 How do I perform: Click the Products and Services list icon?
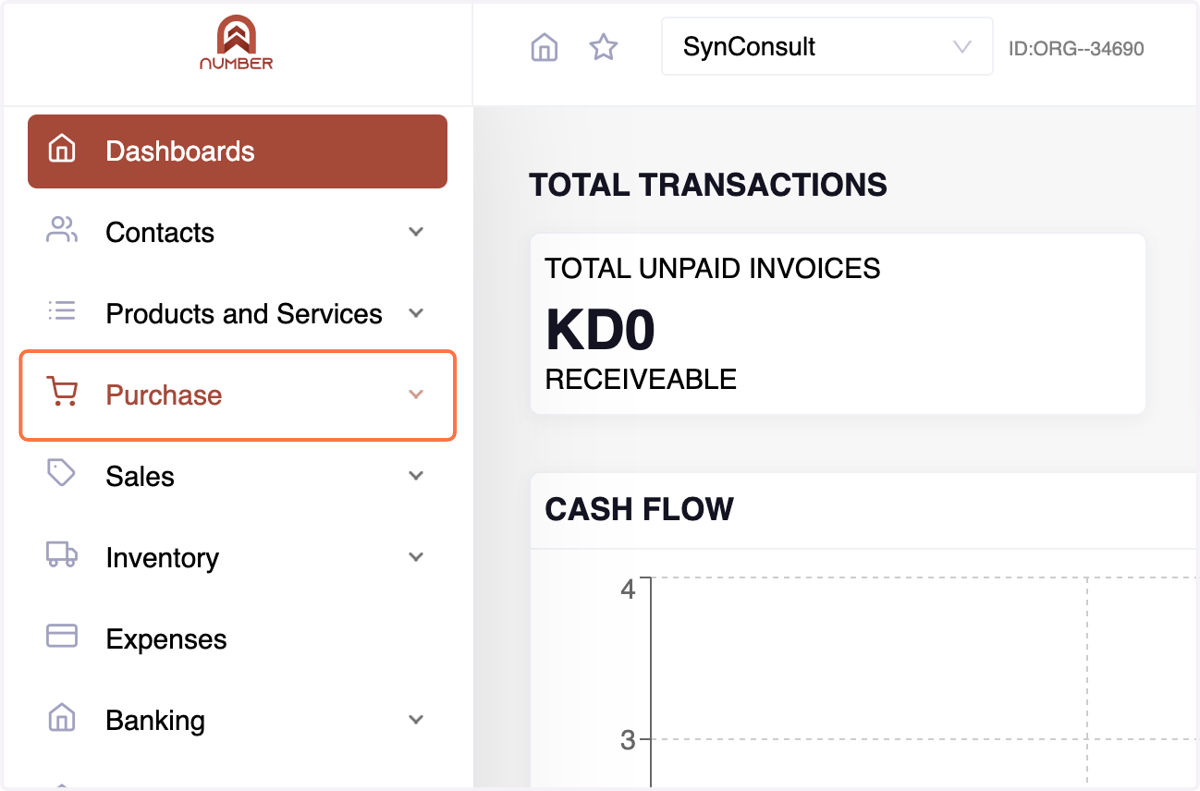(x=62, y=311)
